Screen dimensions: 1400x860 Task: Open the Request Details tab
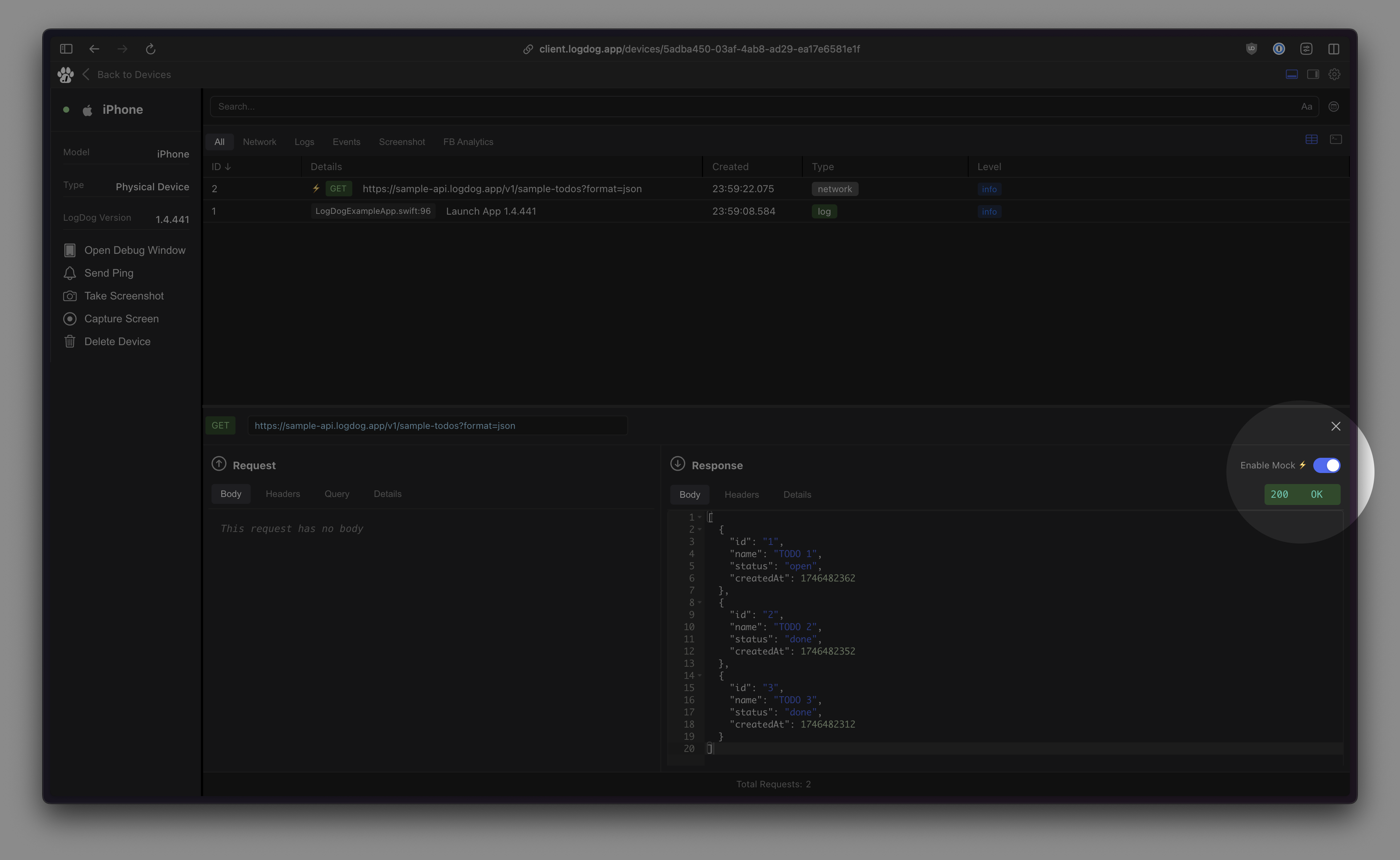pyautogui.click(x=388, y=494)
